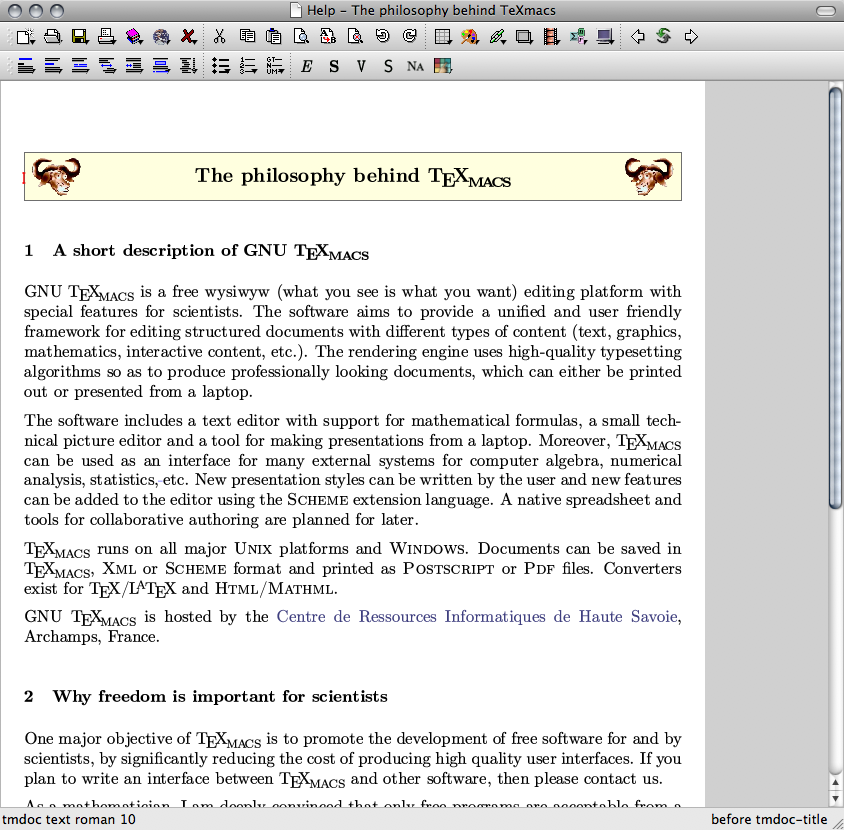The image size is (844, 830).
Task: Click the find magnifier icon
Action: point(301,37)
